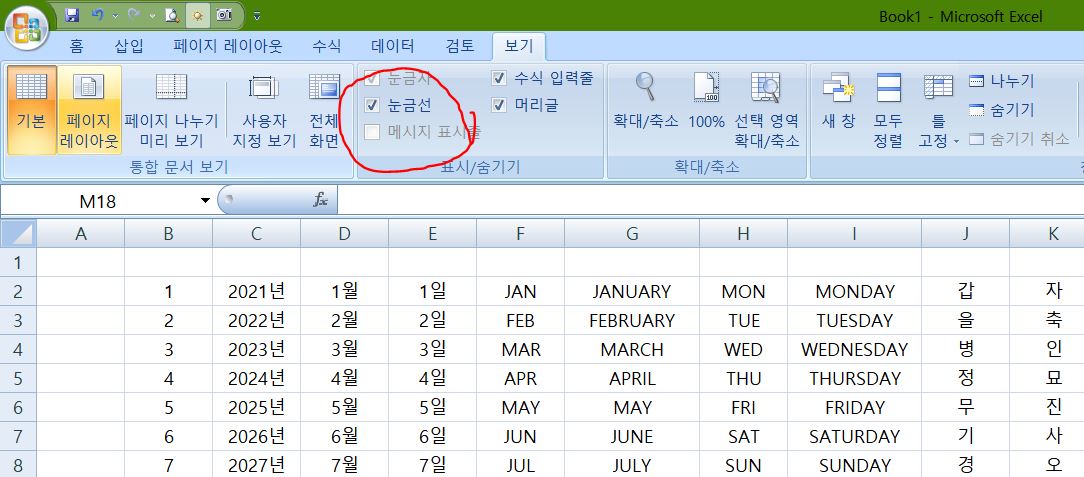Click 숨기기 hide window button
Image resolution: width=1084 pixels, height=477 pixels.
tap(1002, 110)
